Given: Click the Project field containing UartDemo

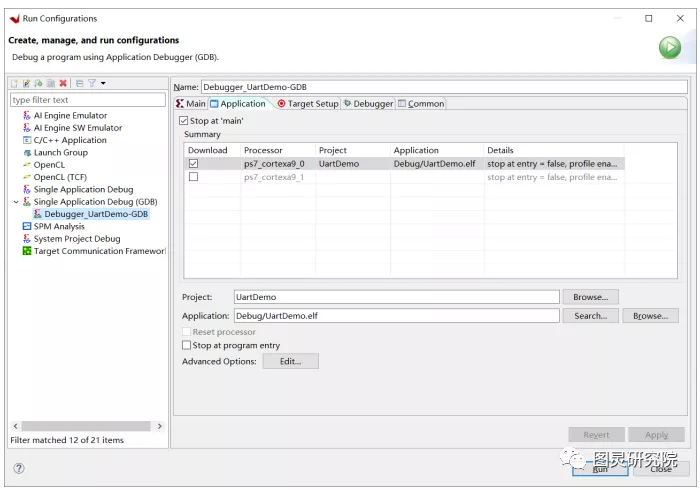Looking at the screenshot, I should (396, 297).
